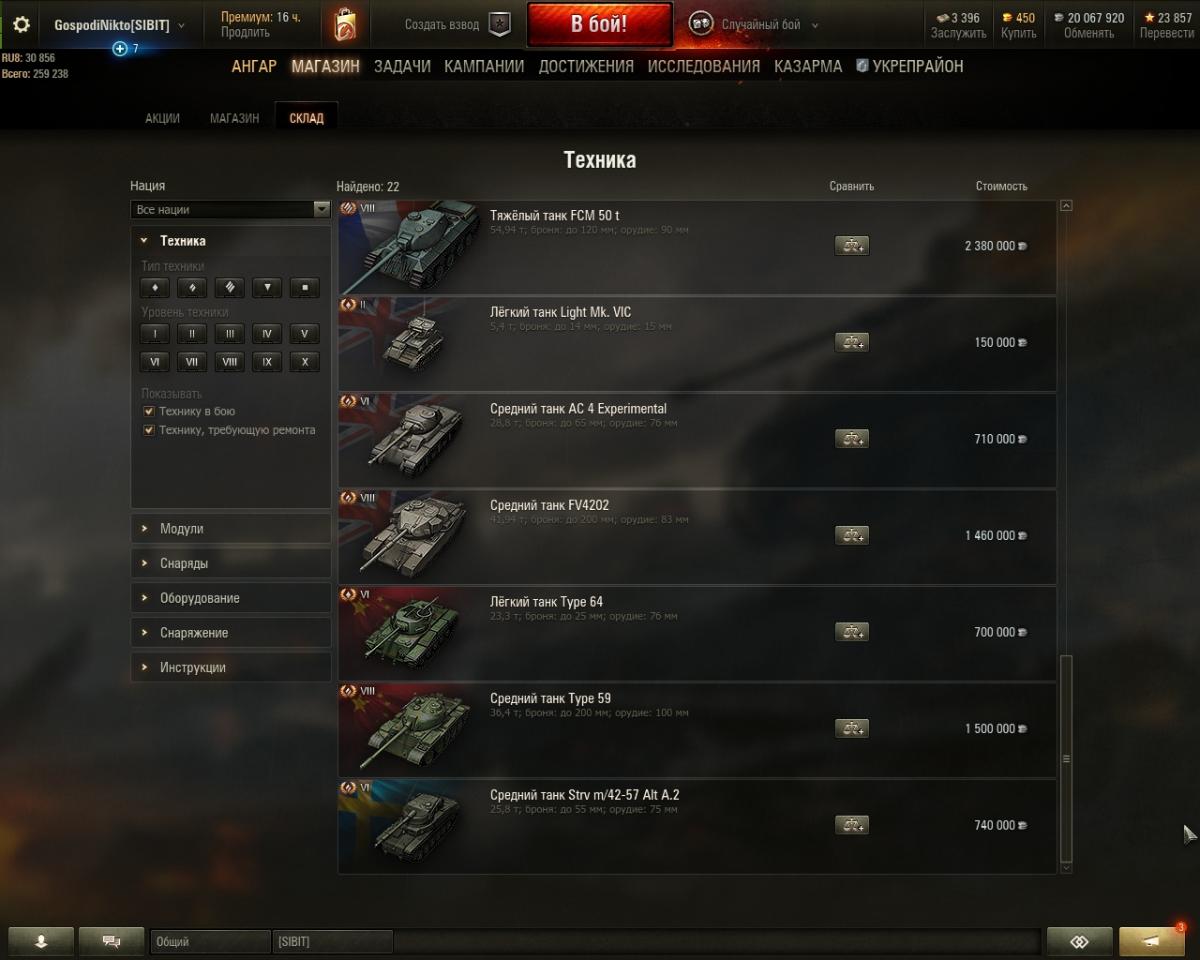Click the create platoon star icon

click(x=500, y=25)
